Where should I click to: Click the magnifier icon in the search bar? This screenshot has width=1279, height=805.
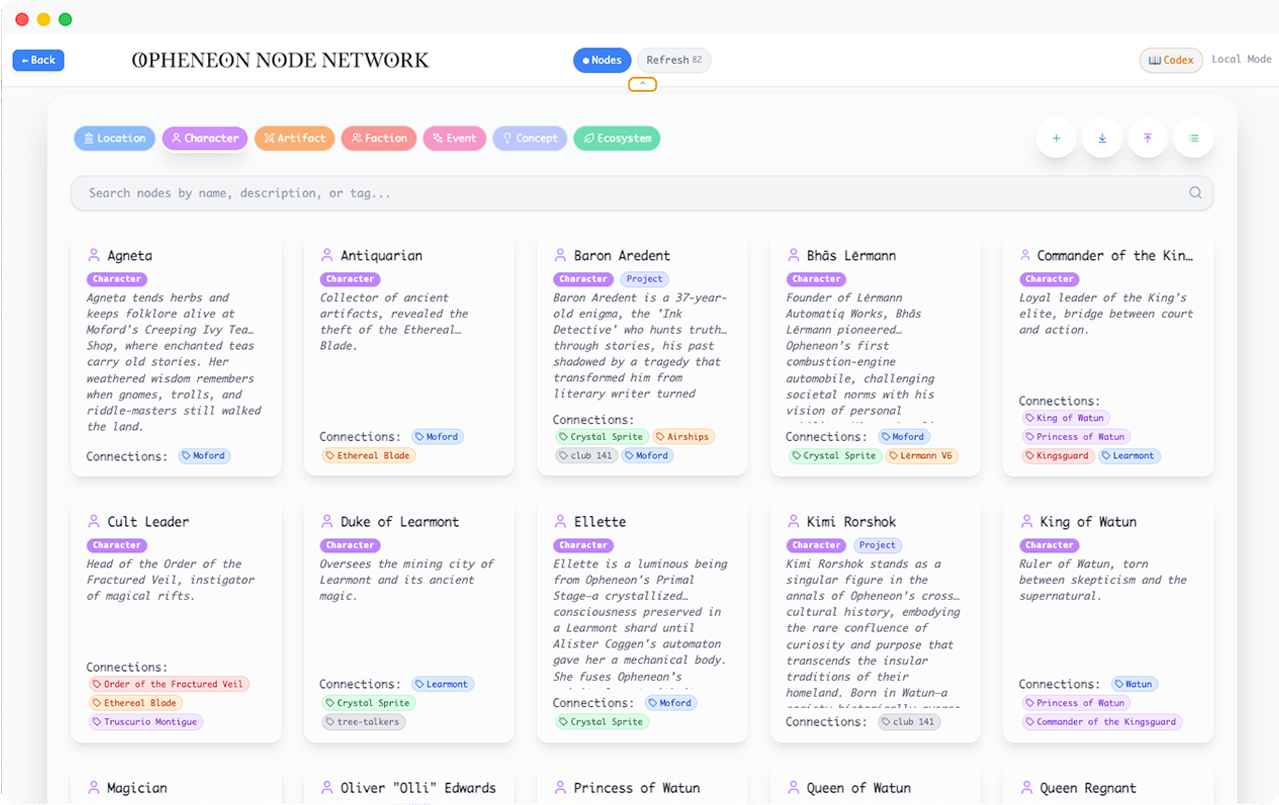pyautogui.click(x=1195, y=192)
